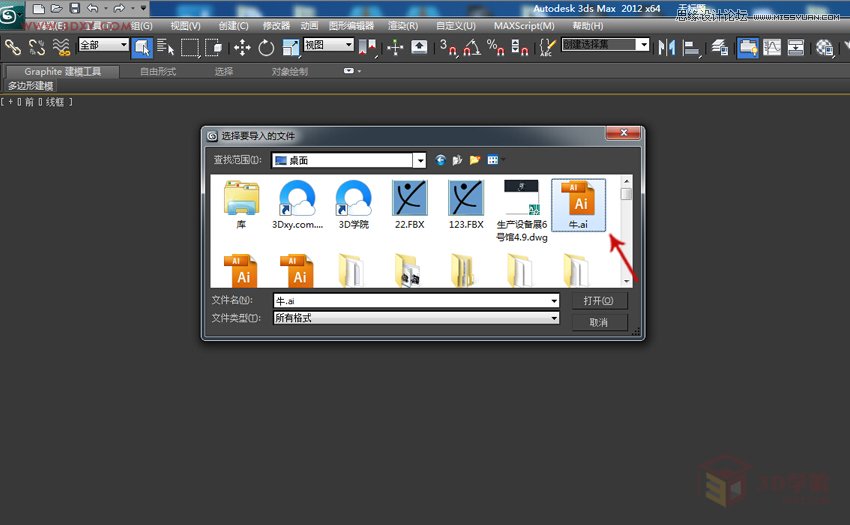Viewport: 850px width, 525px height.
Task: Click the 文件名 dropdown arrow
Action: 554,300
